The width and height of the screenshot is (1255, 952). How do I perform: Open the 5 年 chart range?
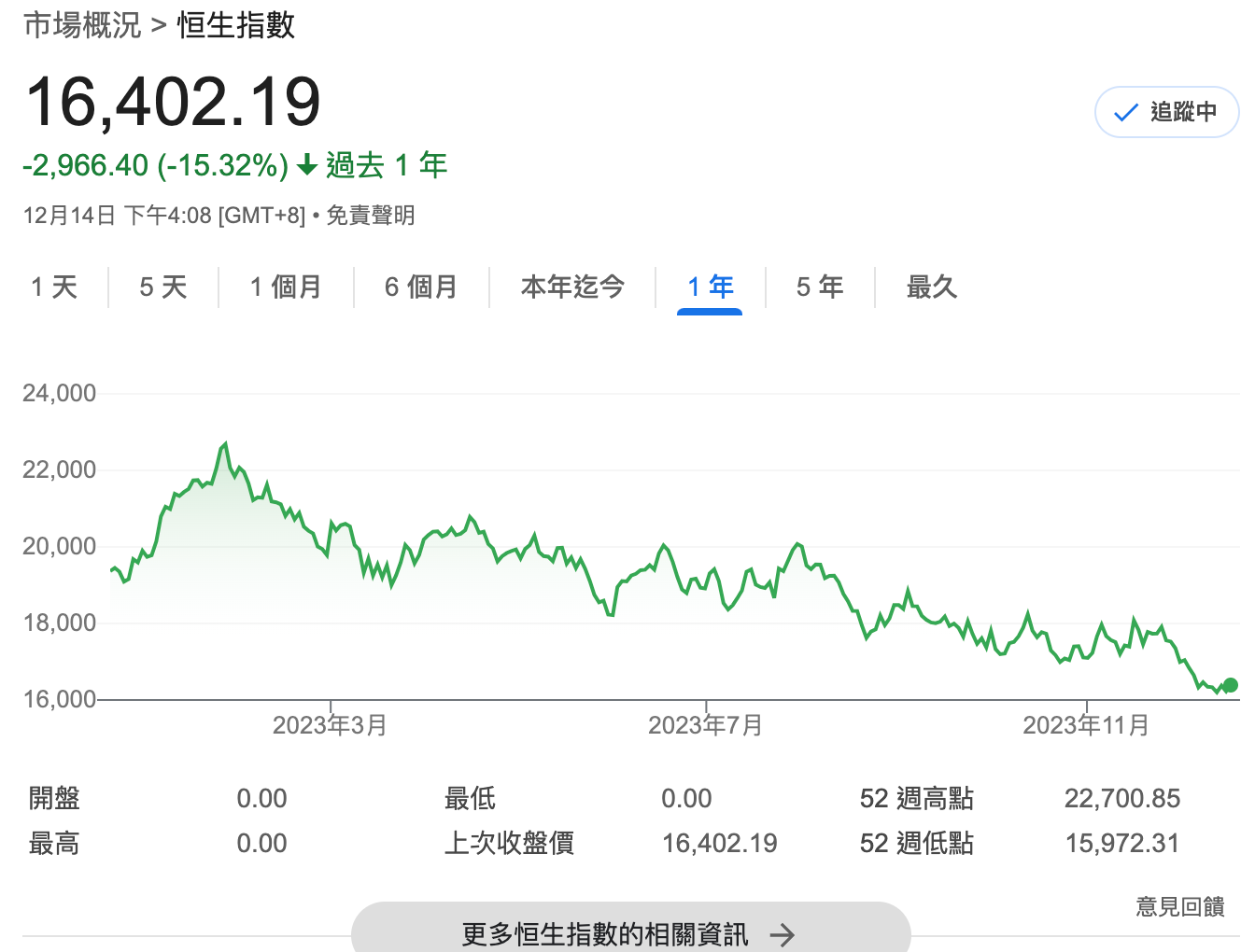coord(820,287)
